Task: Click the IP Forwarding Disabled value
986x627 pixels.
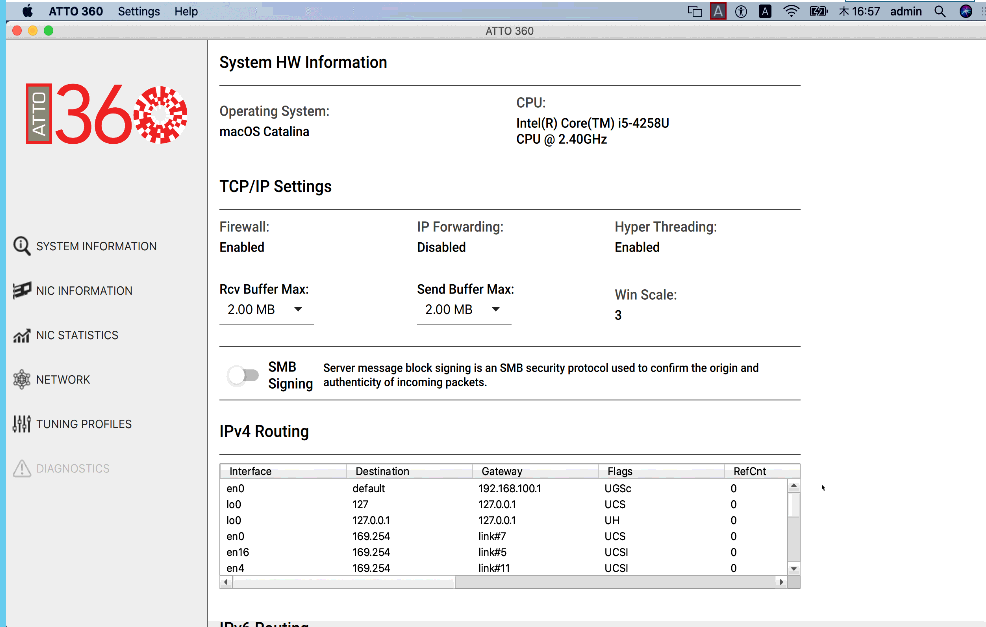Action: tap(441, 247)
